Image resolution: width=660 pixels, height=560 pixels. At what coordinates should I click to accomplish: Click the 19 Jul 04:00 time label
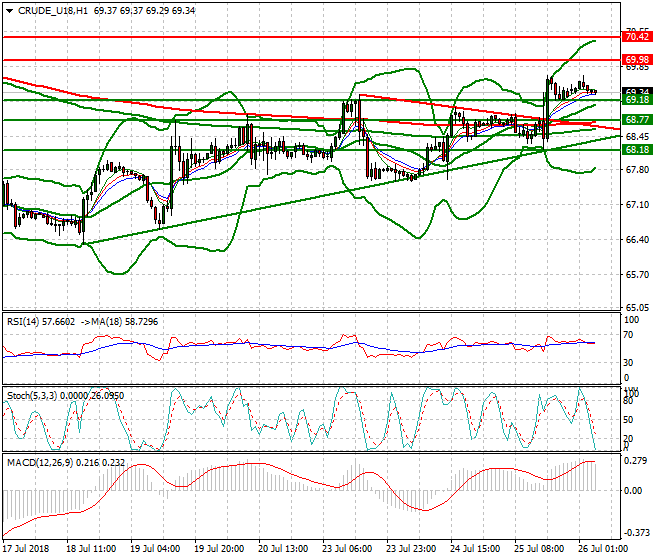155,549
